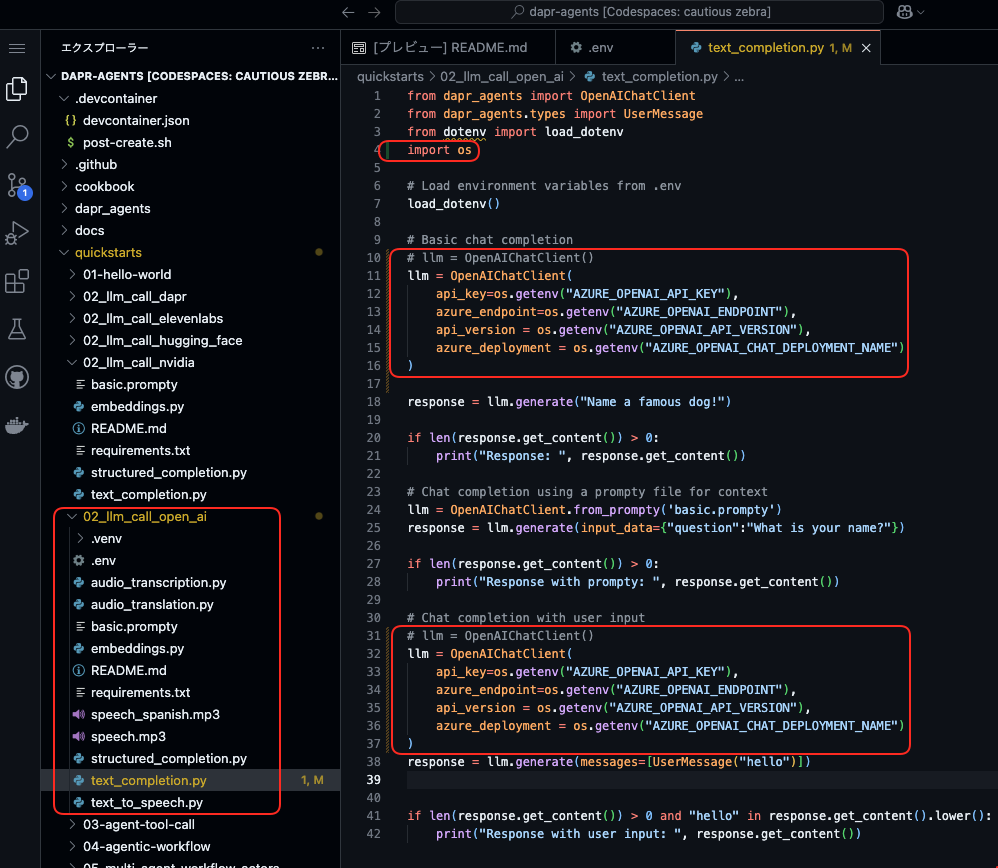Screen dimensions: 998x868
Task: Open the Search view in activity bar
Action: pyautogui.click(x=17, y=136)
